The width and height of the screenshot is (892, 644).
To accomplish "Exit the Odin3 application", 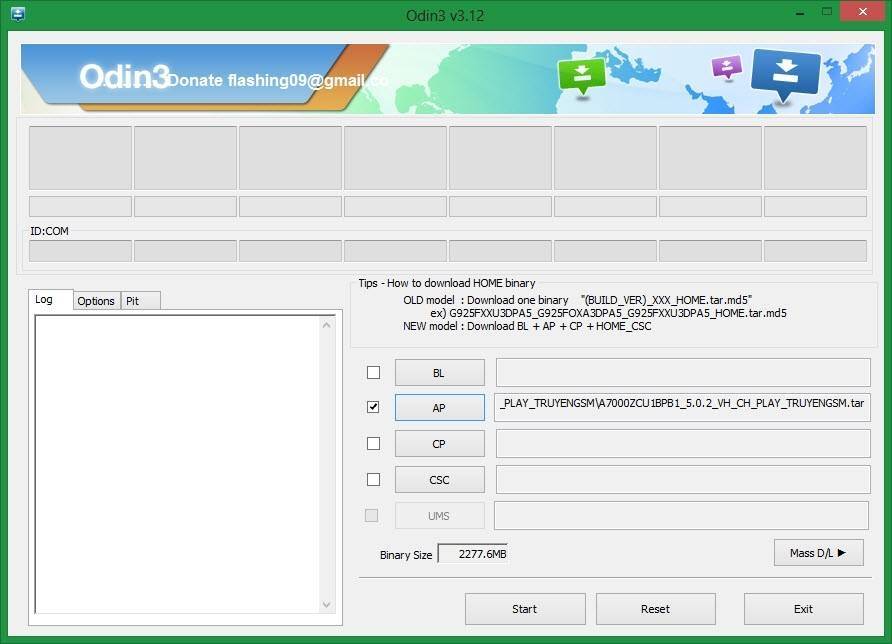I will (x=804, y=609).
